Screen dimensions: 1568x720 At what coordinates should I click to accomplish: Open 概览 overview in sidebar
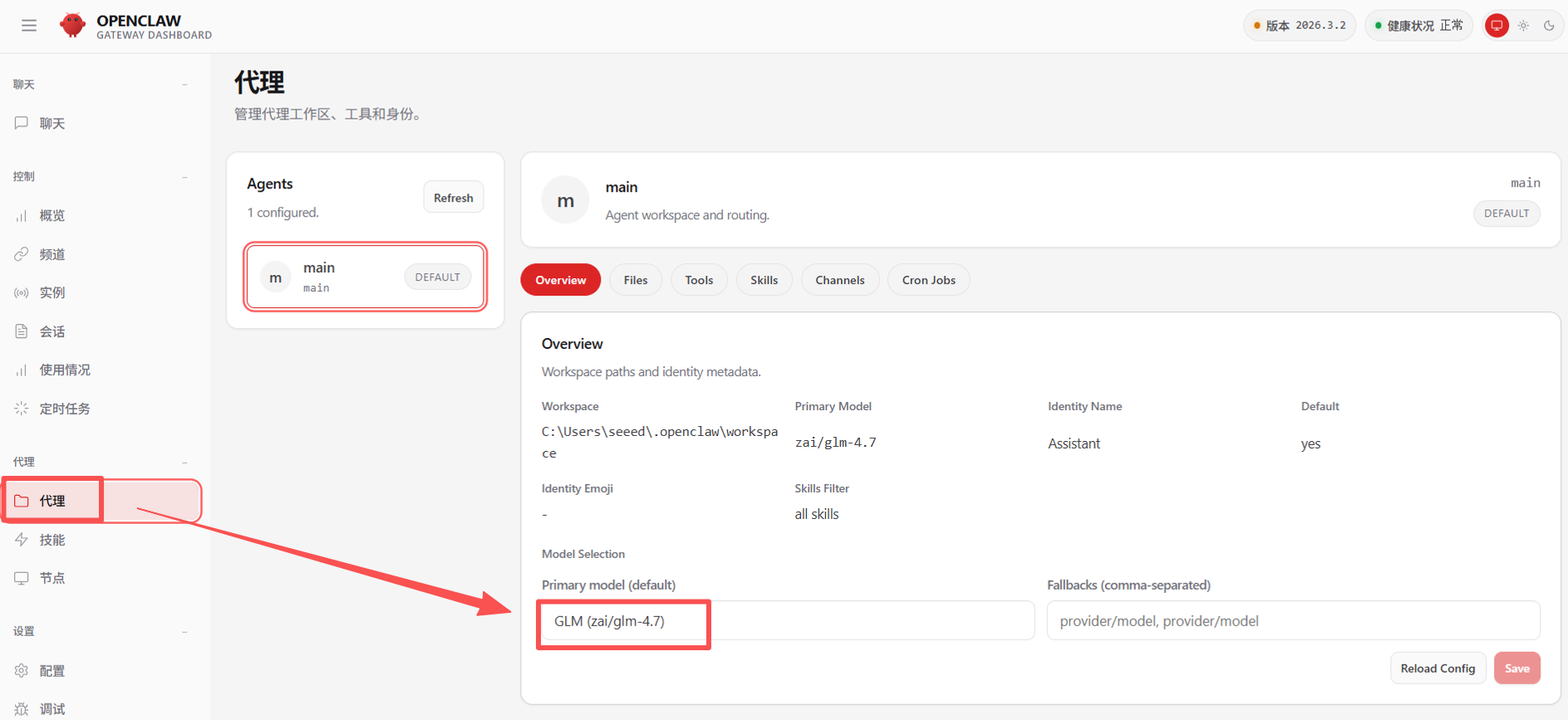pos(52,216)
